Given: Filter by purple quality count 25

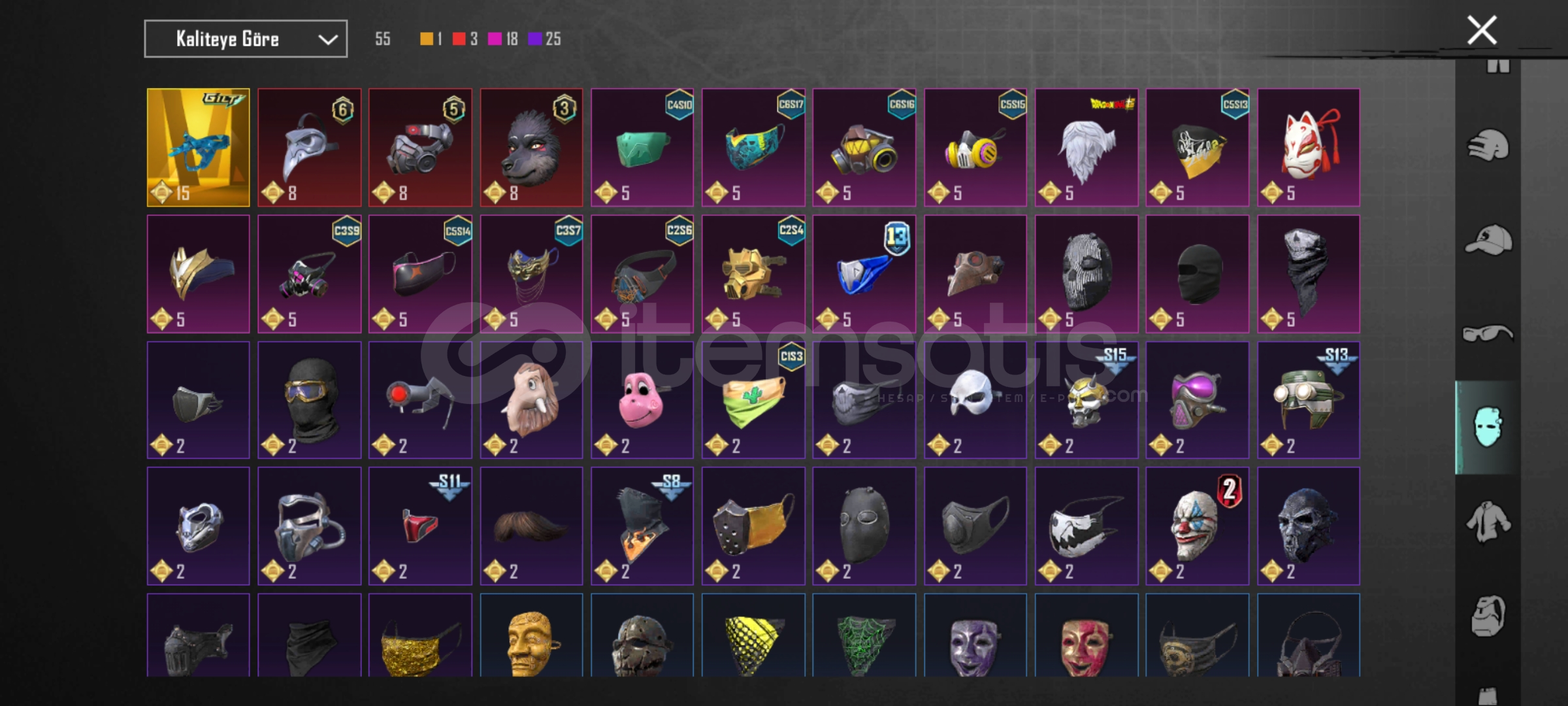Looking at the screenshot, I should coord(544,39).
